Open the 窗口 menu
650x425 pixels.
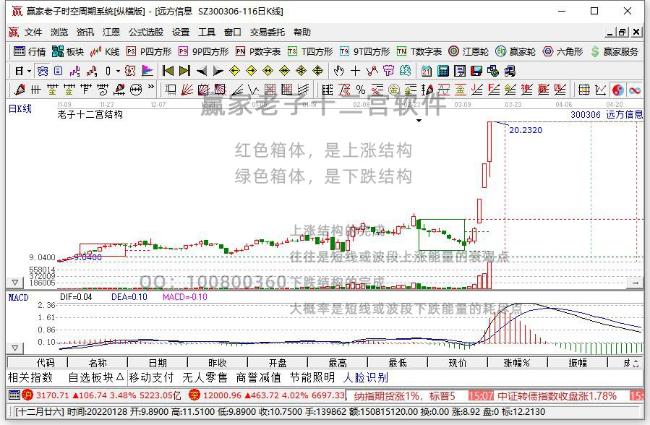pos(233,32)
